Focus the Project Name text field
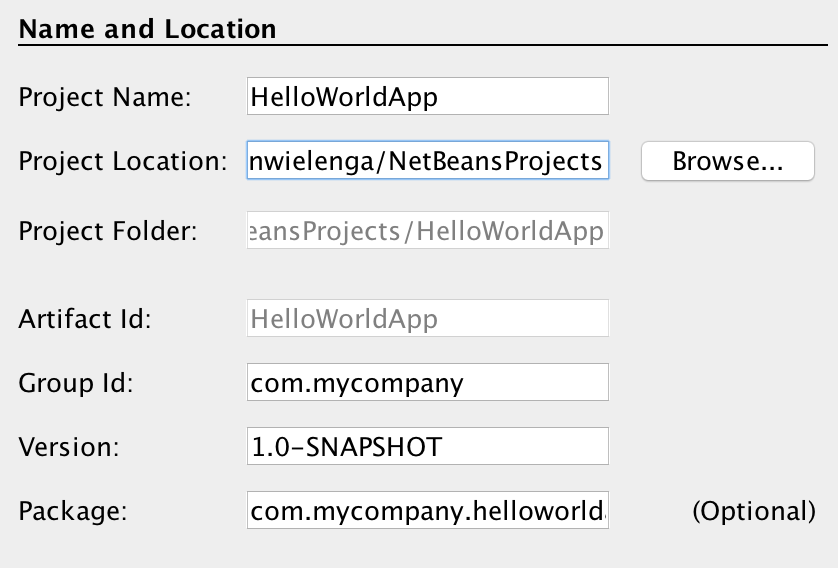 click(x=427, y=97)
